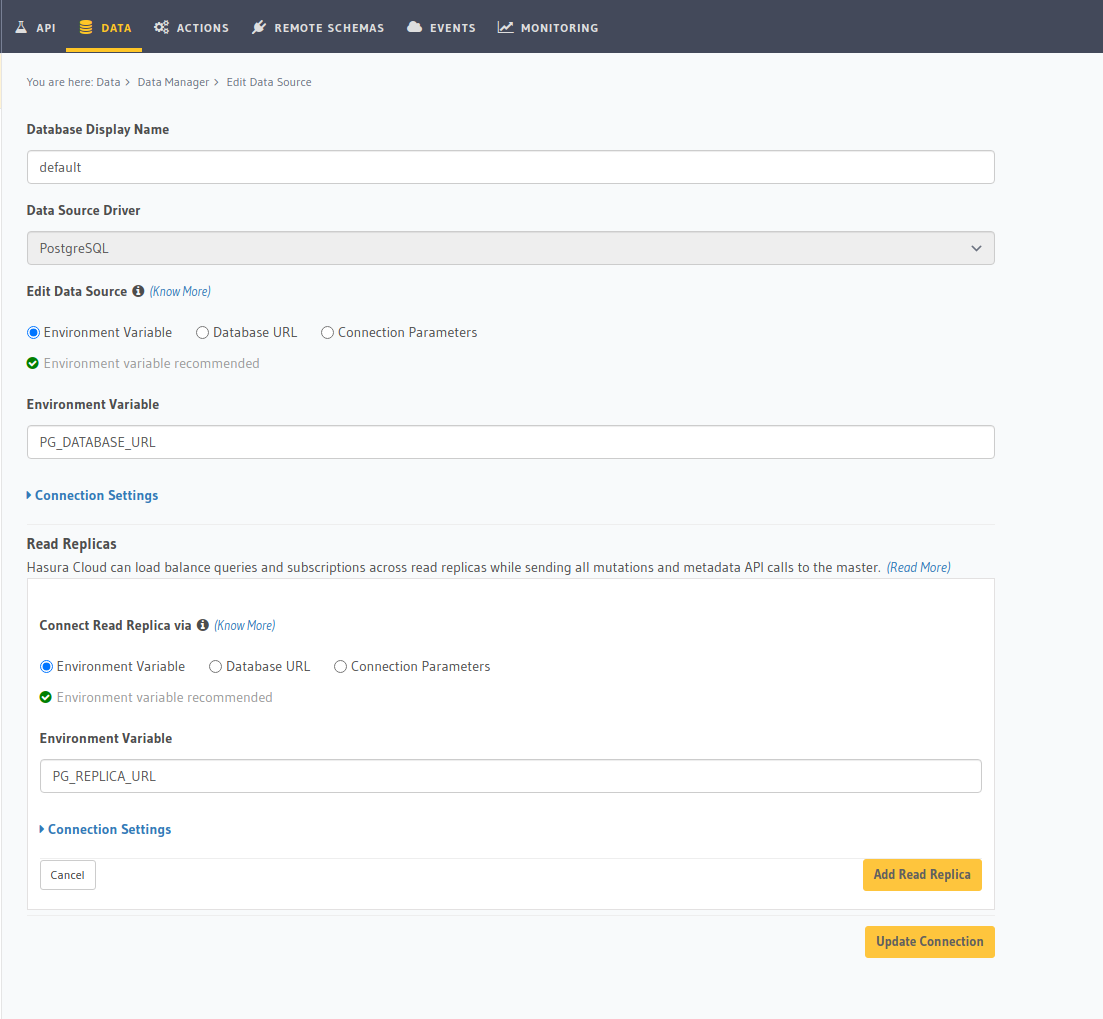1103x1019 pixels.
Task: Open the Read More link about replicas
Action: click(917, 567)
